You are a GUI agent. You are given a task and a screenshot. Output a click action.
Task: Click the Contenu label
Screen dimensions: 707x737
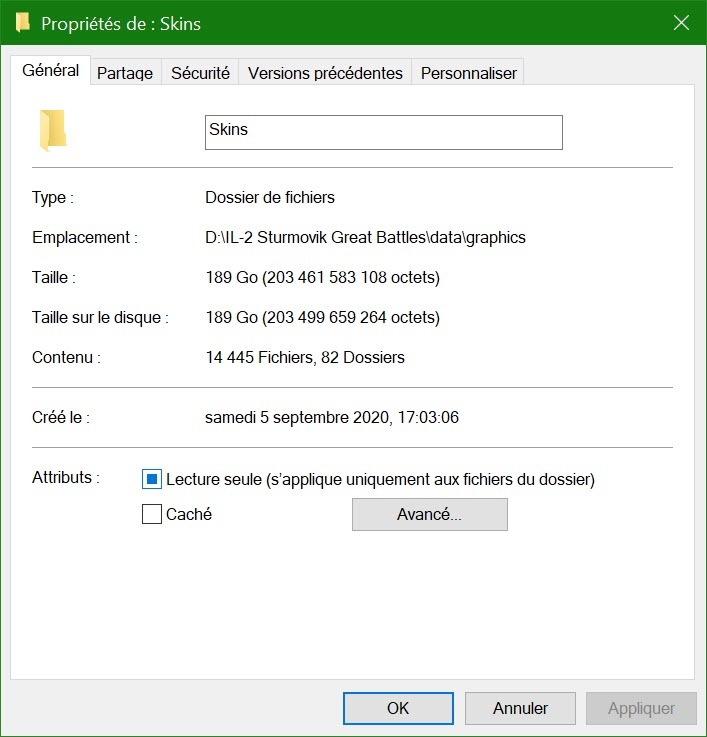pos(66,357)
